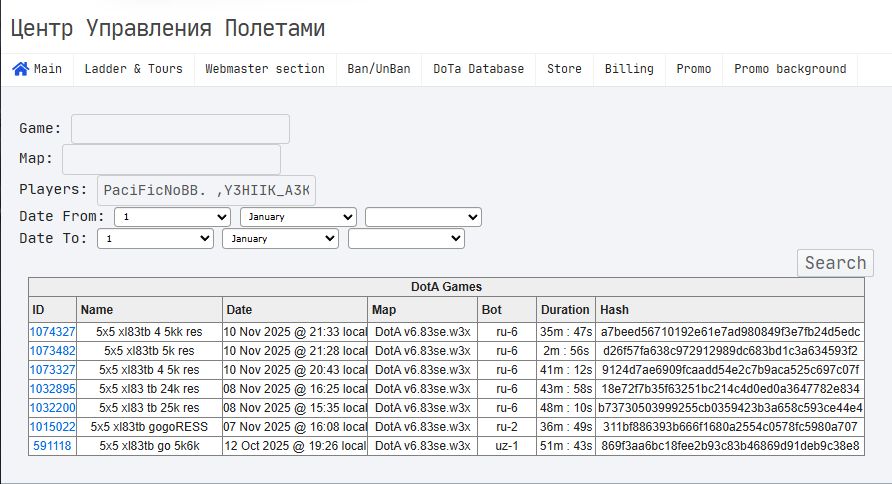The width and height of the screenshot is (892, 484).
Task: Select game name '5x5 xl83tb gogoRESS'
Action: click(149, 427)
